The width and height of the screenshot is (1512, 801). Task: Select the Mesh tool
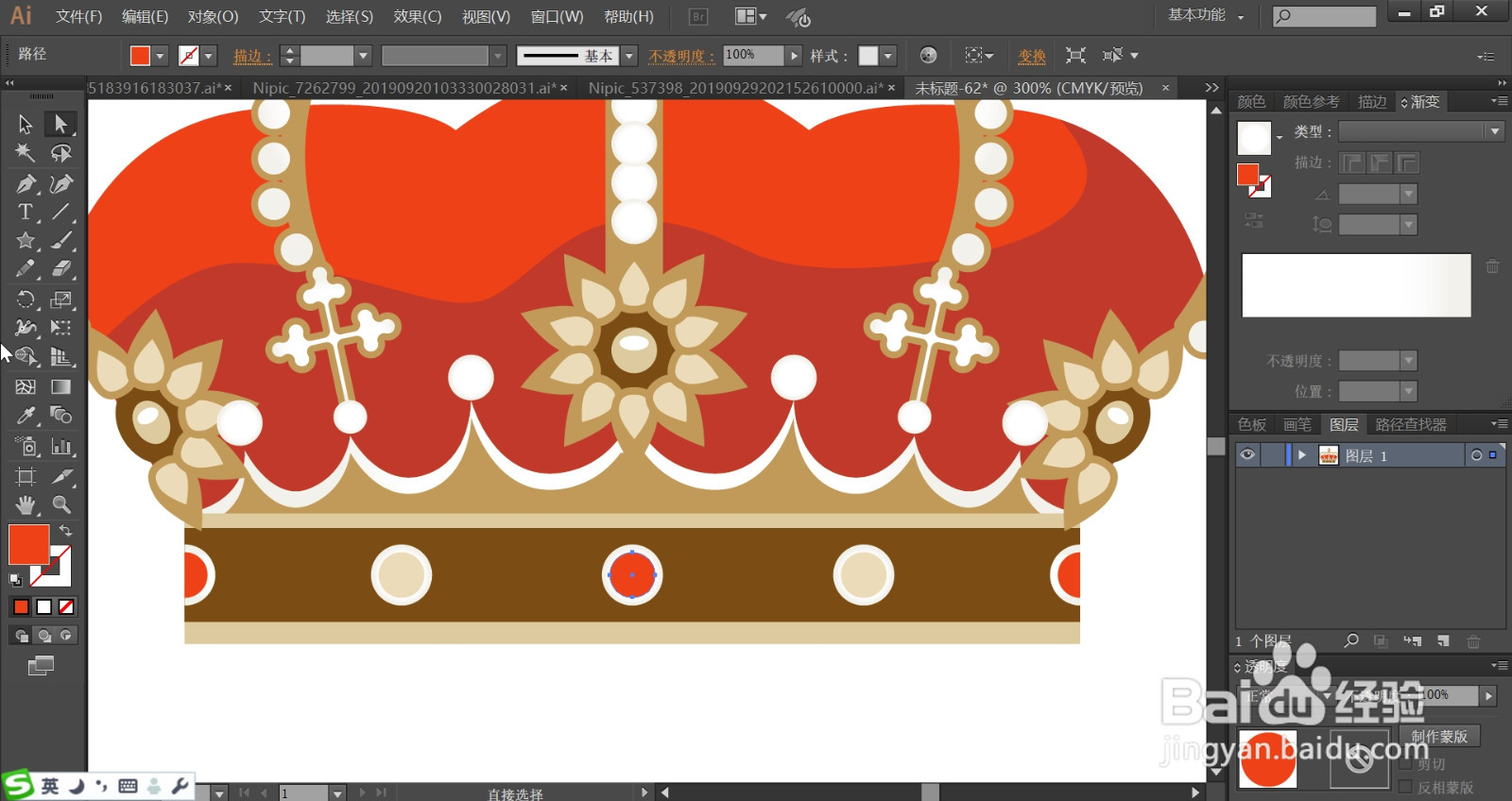(26, 386)
